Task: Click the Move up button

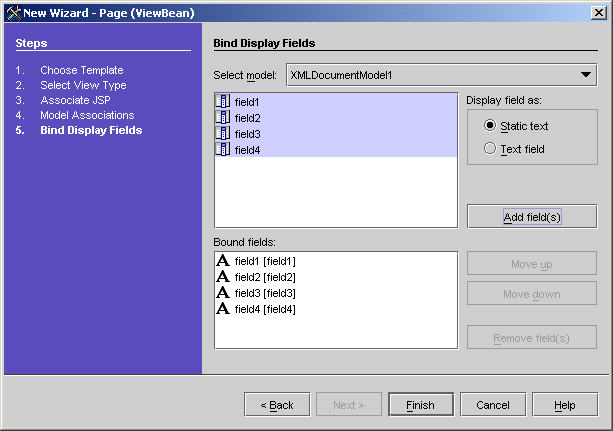Action: point(532,264)
